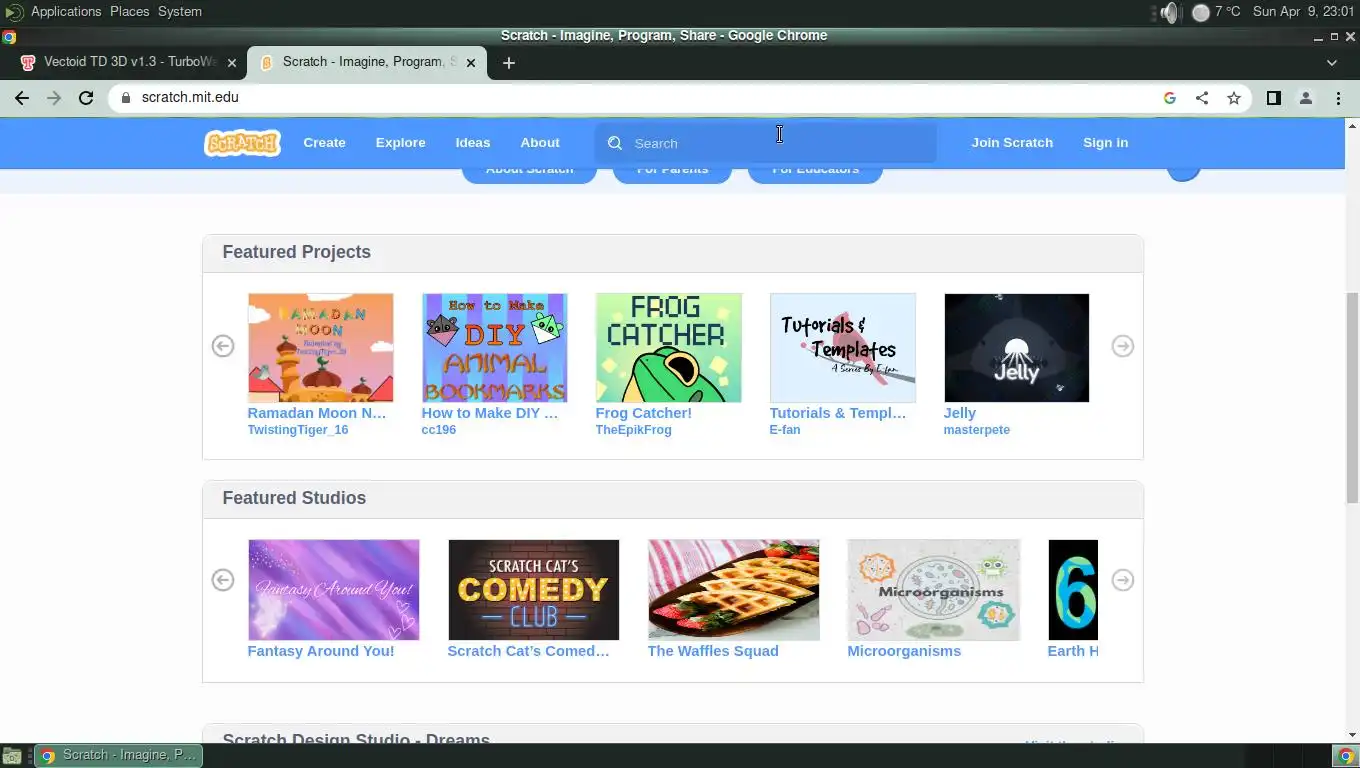The height and width of the screenshot is (768, 1360).
Task: Open the Microorganisms studio thumbnail
Action: coord(934,590)
